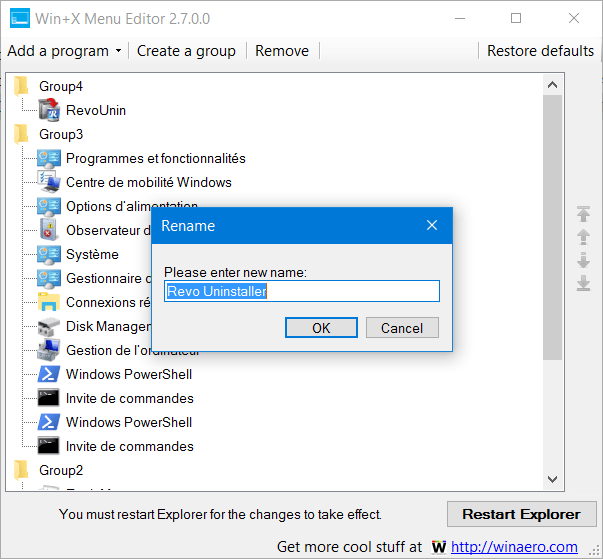Viewport: 603px width, 559px height.
Task: Click the scrollbar up arrow
Action: pos(553,85)
